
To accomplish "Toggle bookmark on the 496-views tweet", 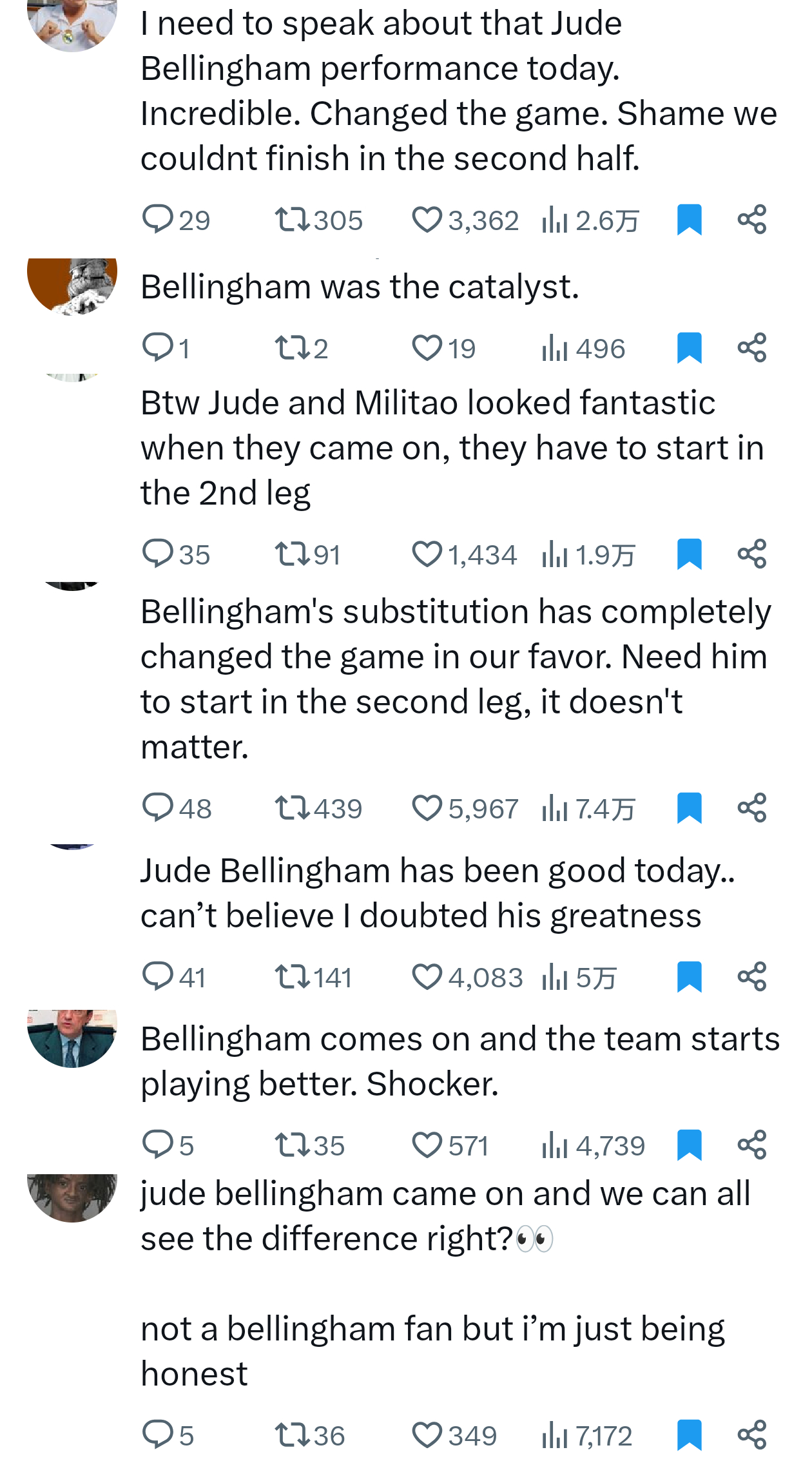I will click(x=689, y=348).
